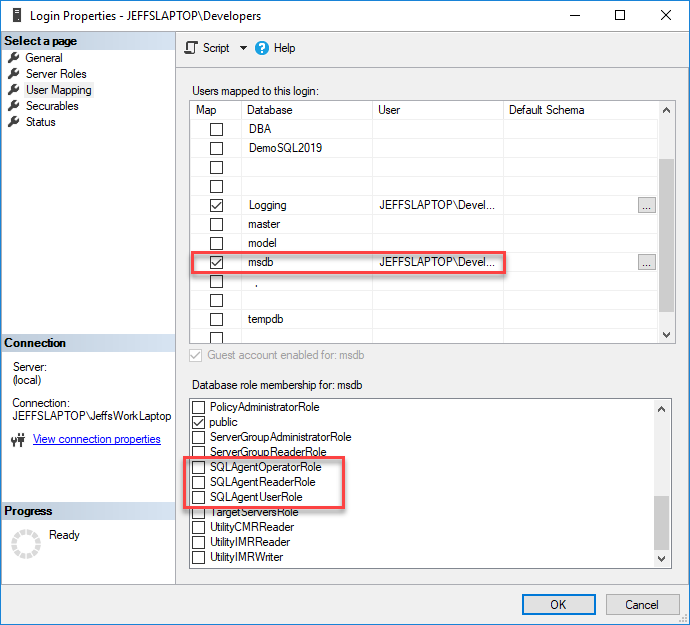This screenshot has width=690, height=625.
Task: Click the Script button label
Action: (x=216, y=48)
